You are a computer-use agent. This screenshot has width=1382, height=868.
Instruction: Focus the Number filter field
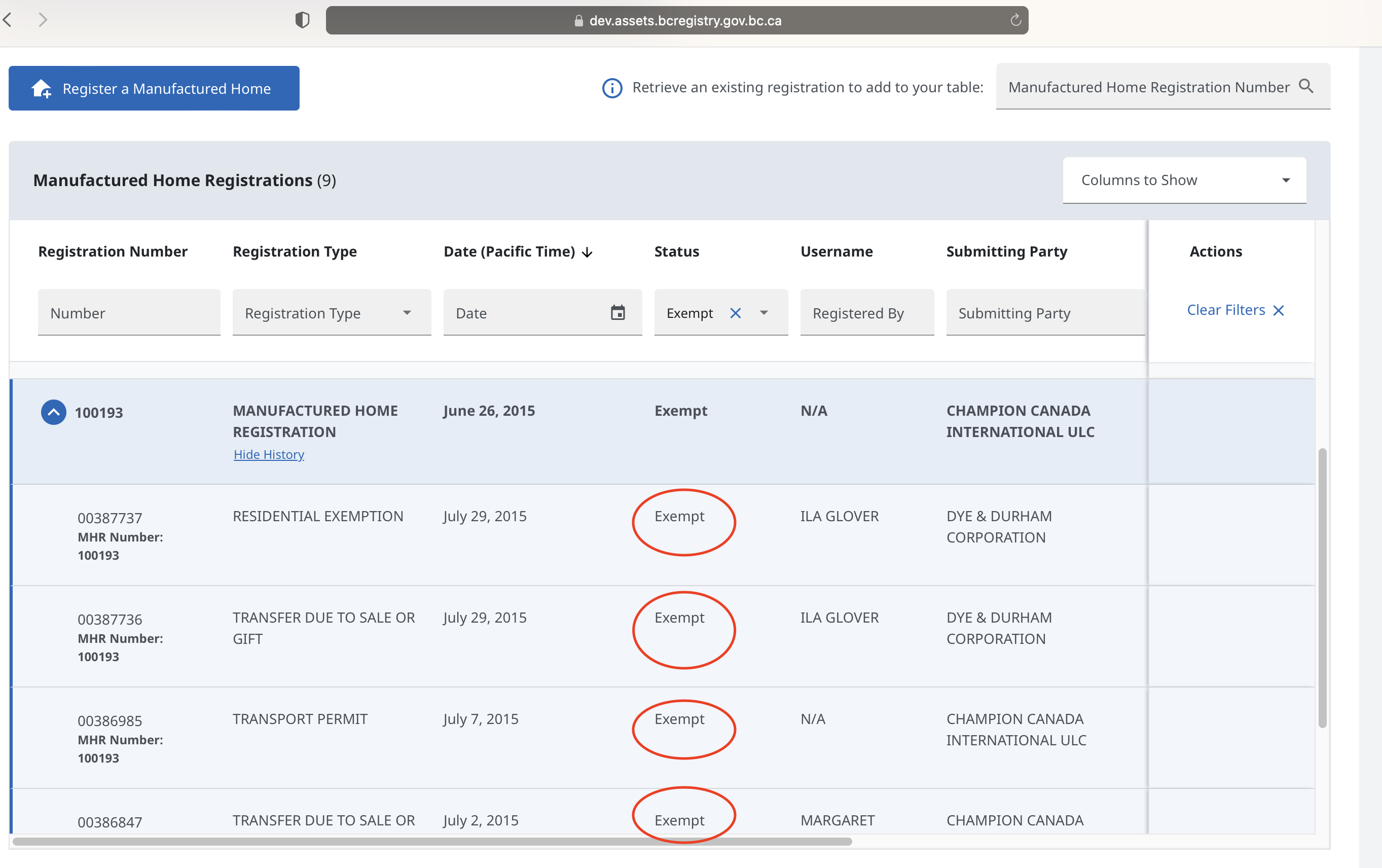click(x=129, y=313)
